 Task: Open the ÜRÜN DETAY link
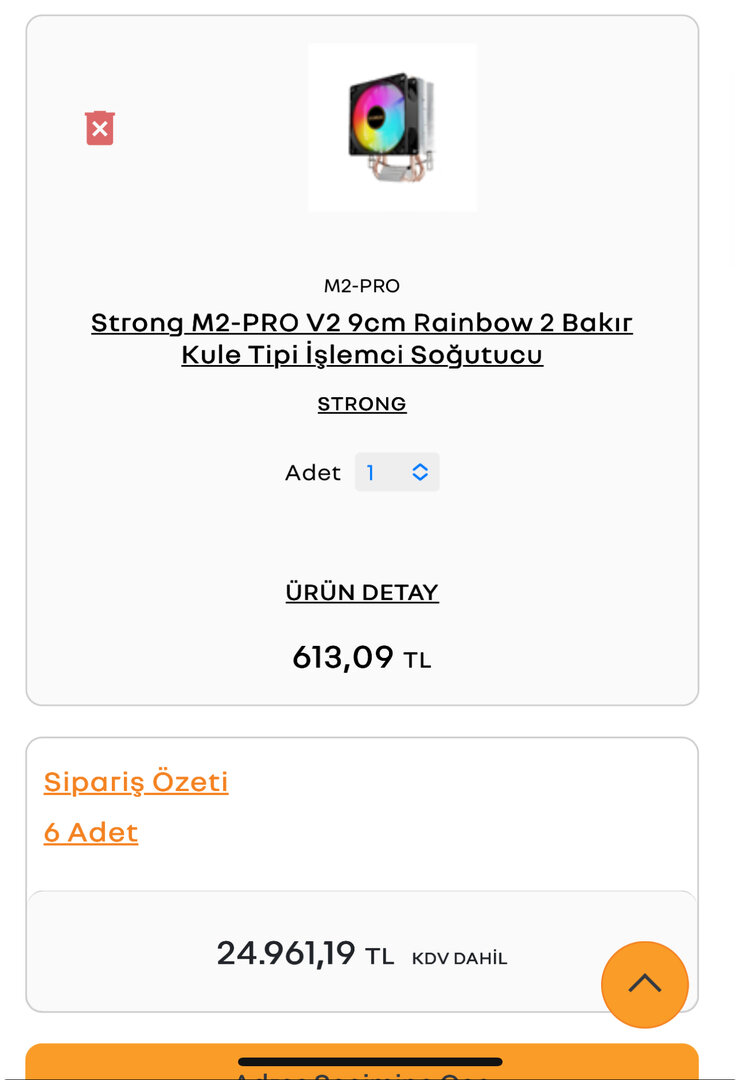pos(362,592)
